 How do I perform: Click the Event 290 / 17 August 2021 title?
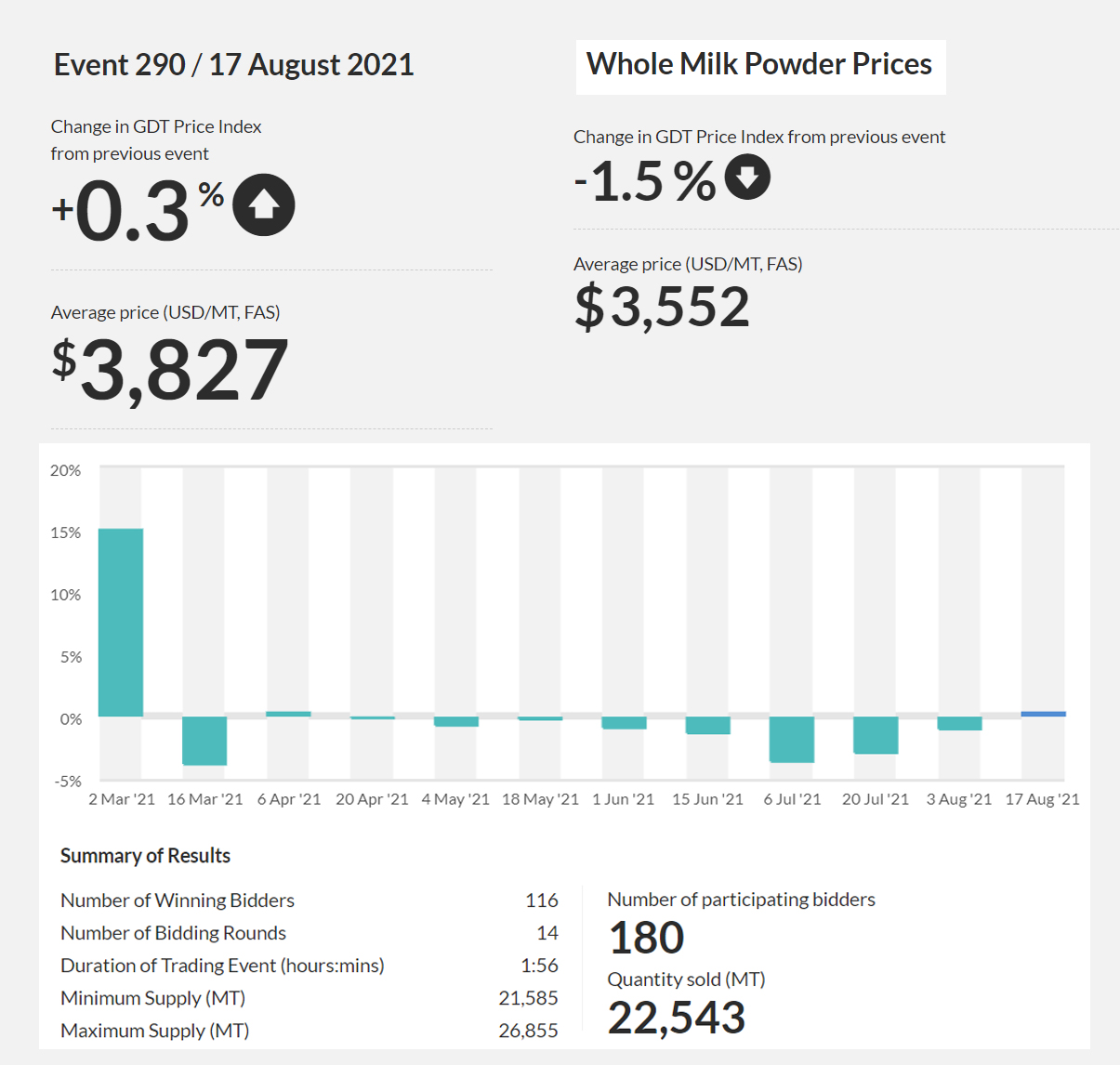233,65
